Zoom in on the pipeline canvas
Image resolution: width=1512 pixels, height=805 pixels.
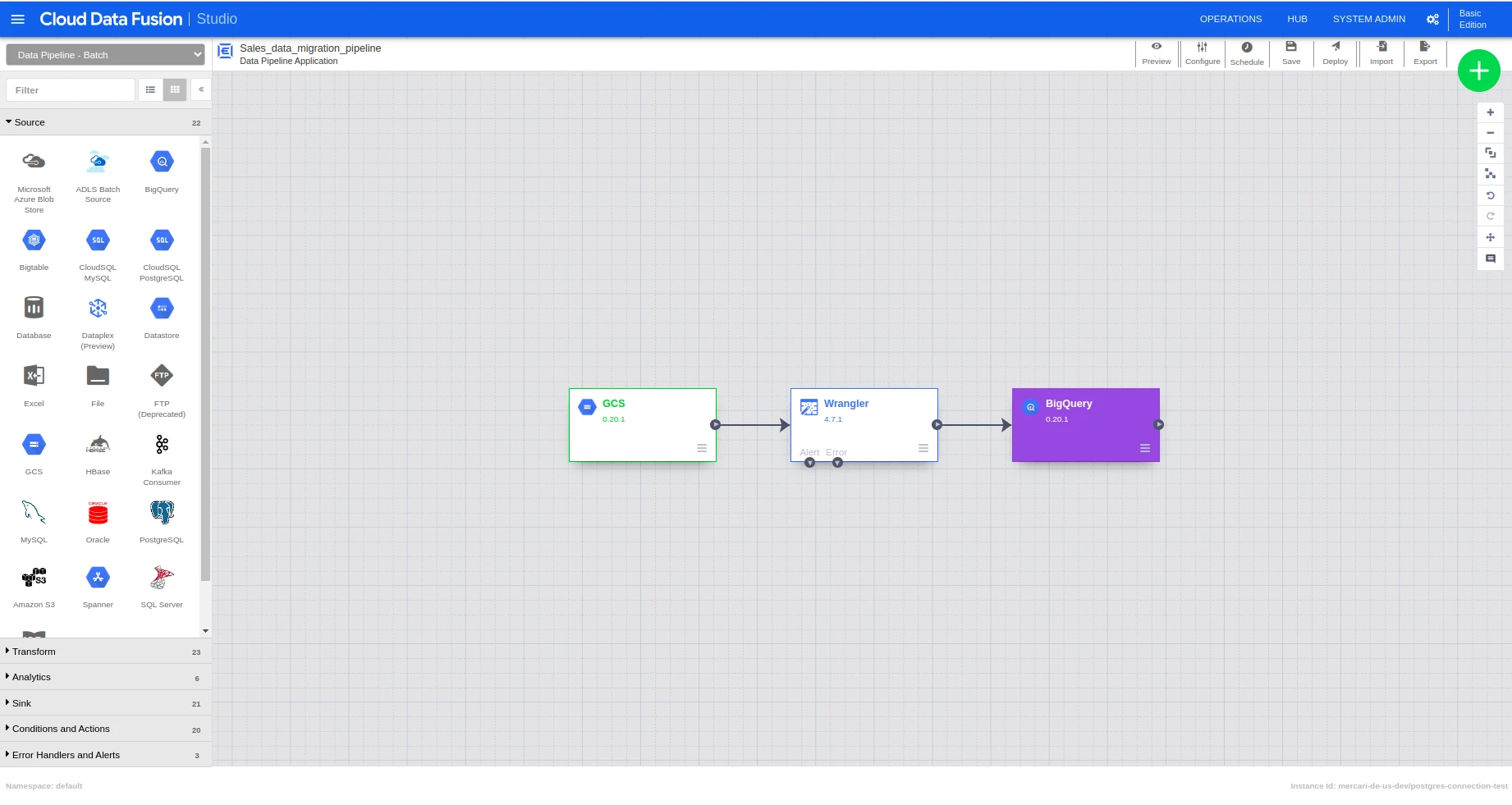click(1490, 112)
